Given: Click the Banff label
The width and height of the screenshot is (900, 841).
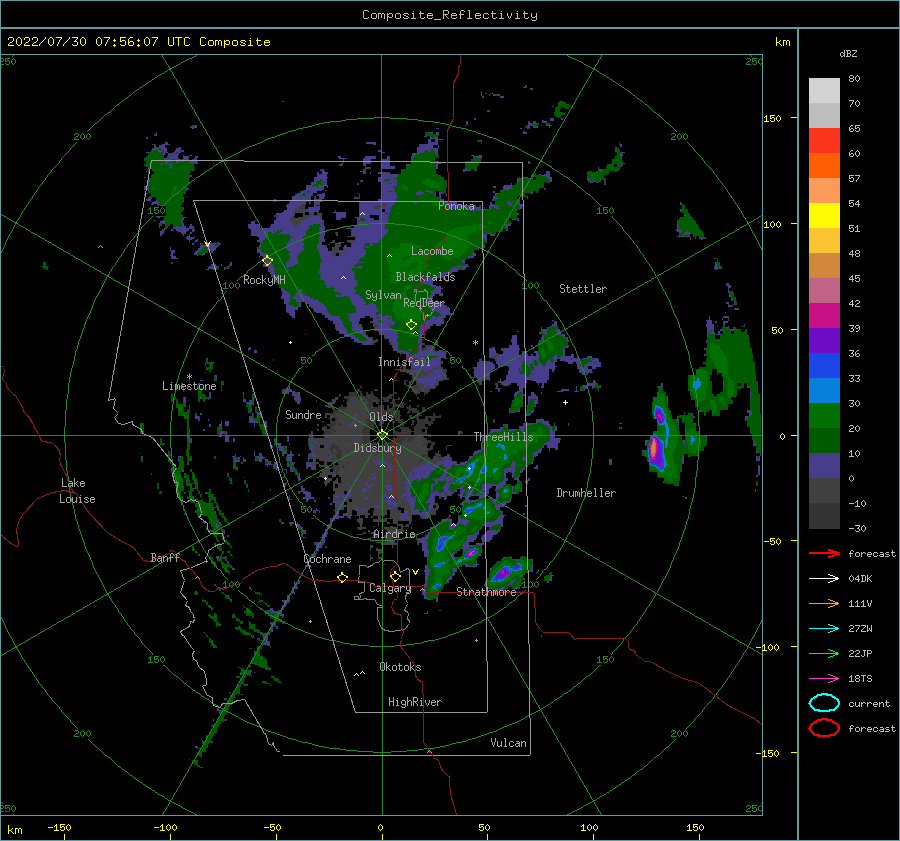Looking at the screenshot, I should point(165,557).
